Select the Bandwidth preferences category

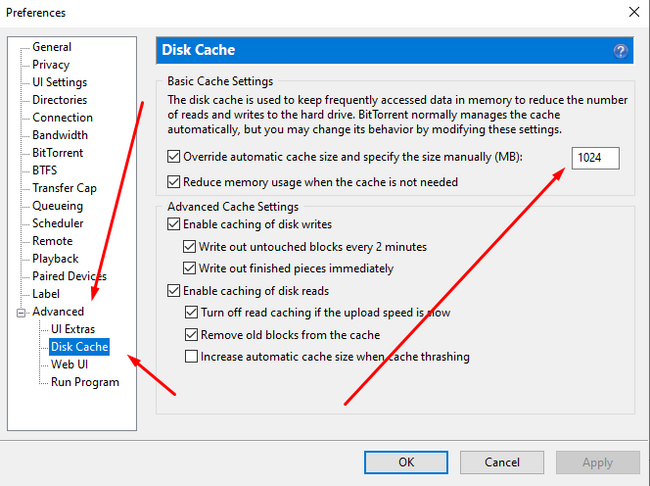pyautogui.click(x=60, y=135)
